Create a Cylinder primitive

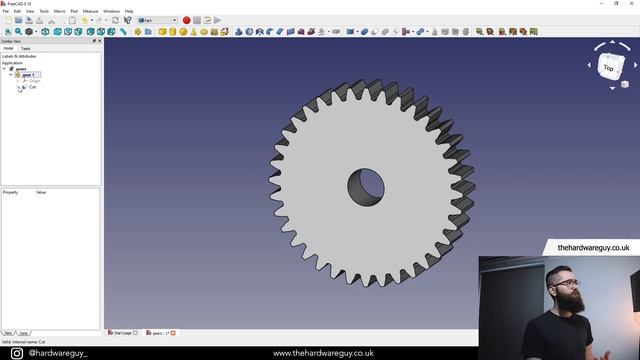(173, 31)
